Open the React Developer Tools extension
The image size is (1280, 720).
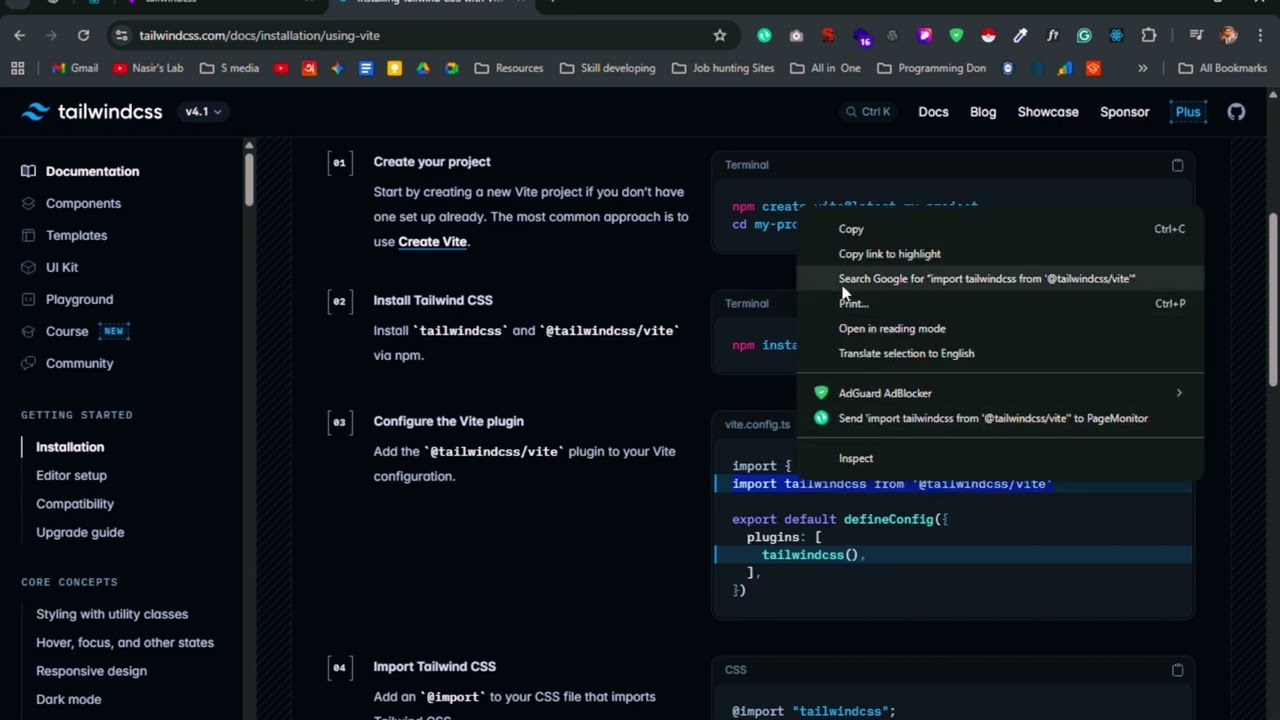pyautogui.click(x=1116, y=35)
